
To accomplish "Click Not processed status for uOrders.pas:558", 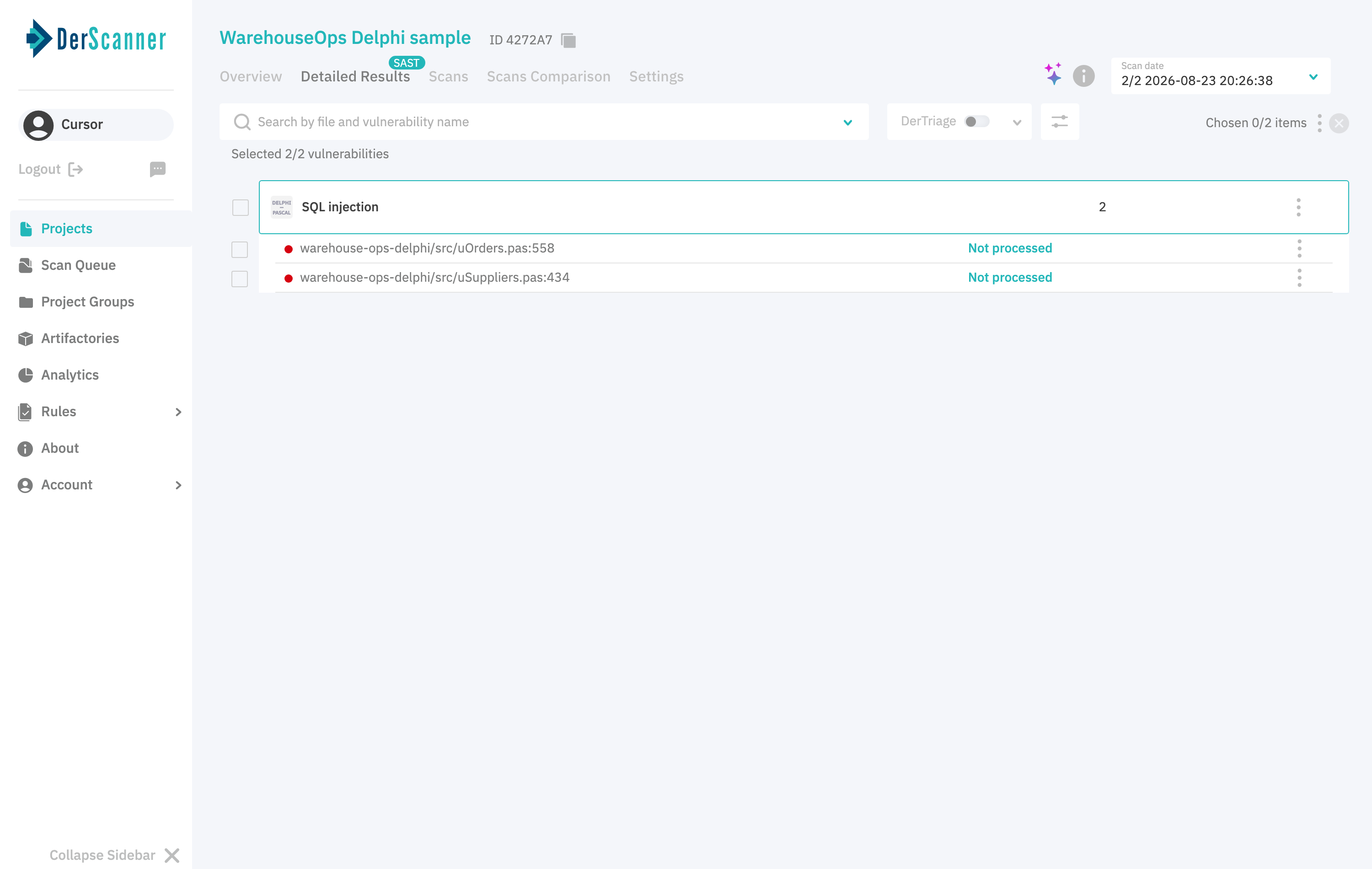I will [1010, 248].
